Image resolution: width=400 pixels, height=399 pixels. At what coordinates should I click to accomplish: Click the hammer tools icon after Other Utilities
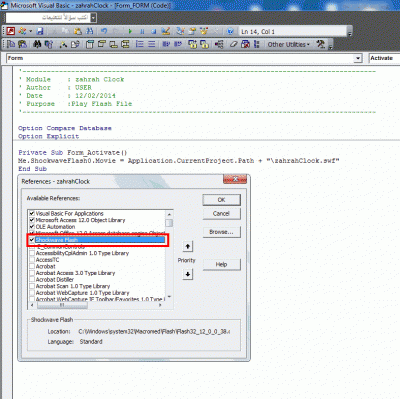(321, 44)
